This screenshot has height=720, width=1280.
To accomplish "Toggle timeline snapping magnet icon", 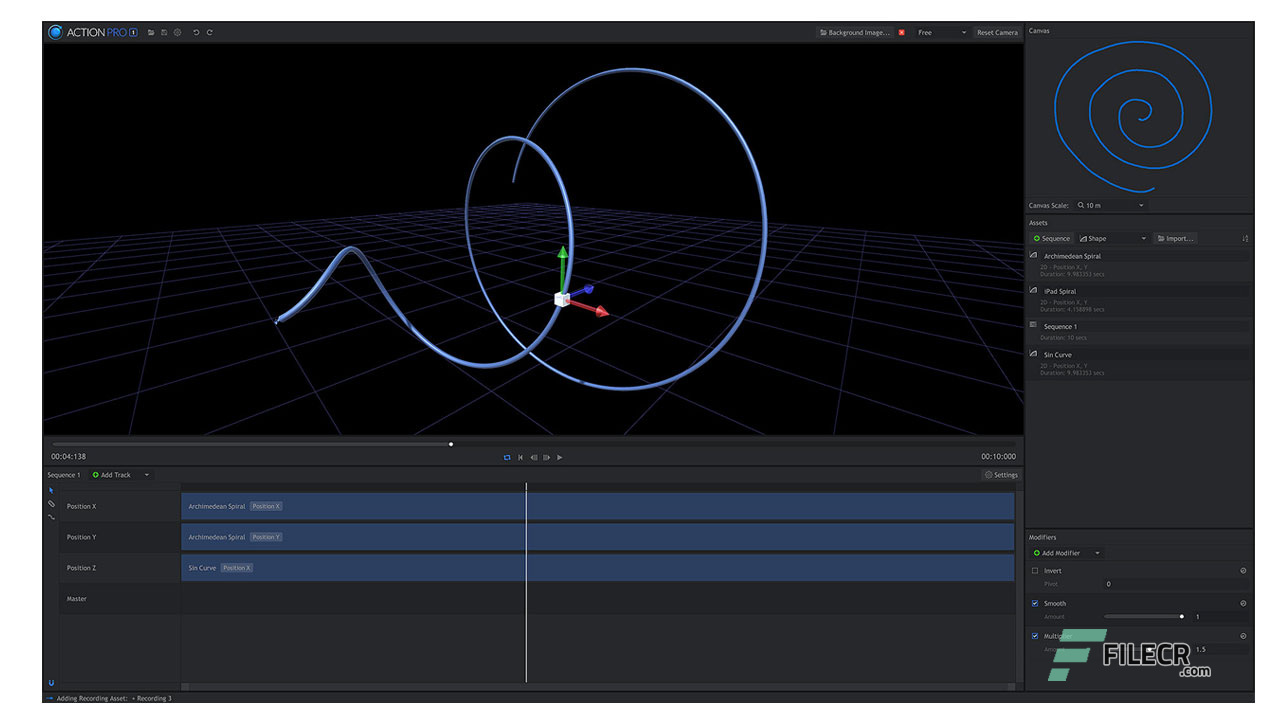I will point(51,683).
